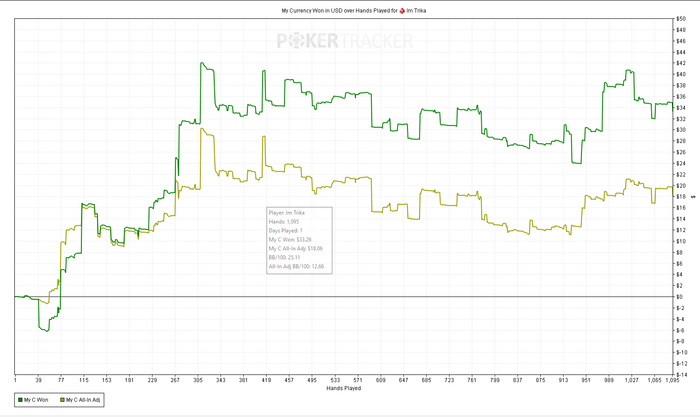Click tooltip line My C All-In Adj: $18.06

(x=296, y=249)
